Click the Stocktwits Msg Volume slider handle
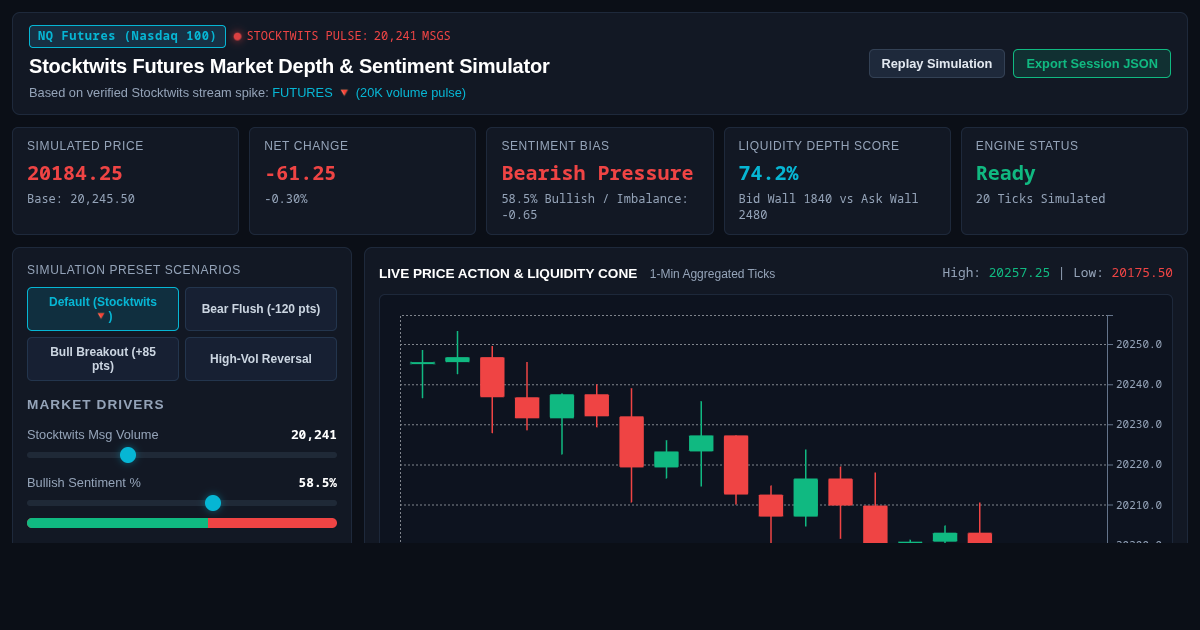The height and width of the screenshot is (630, 1200). 128,455
